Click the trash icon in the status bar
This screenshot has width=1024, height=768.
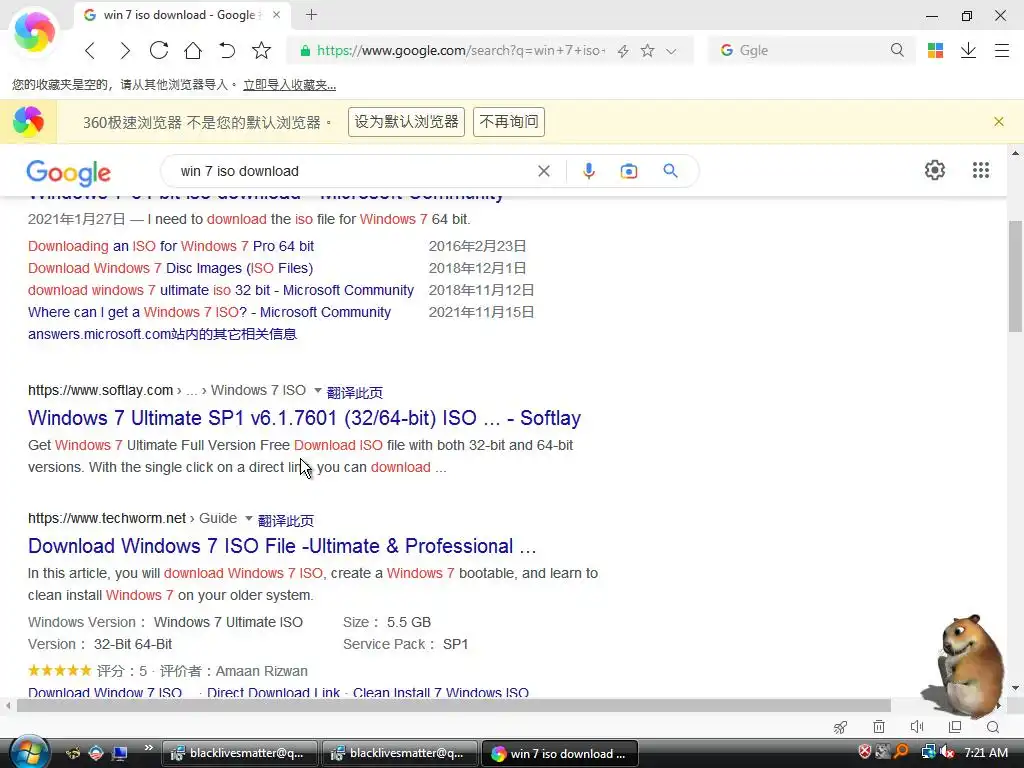[x=879, y=727]
